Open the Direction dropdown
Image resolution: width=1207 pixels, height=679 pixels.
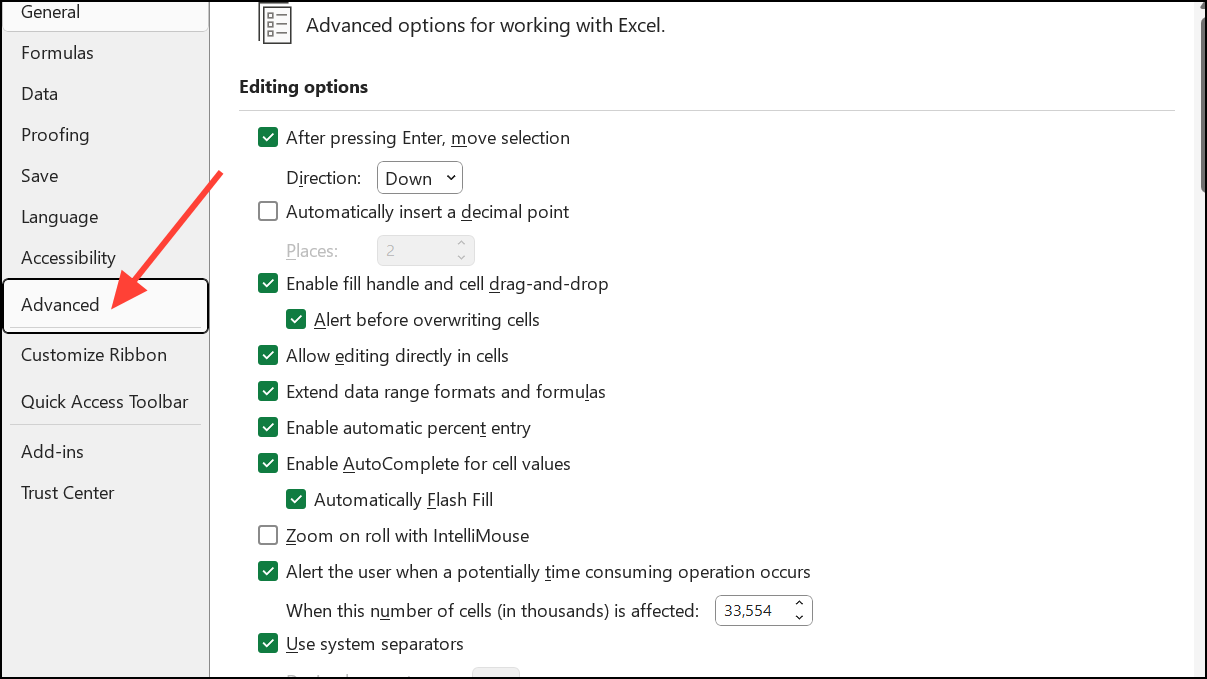pyautogui.click(x=419, y=177)
